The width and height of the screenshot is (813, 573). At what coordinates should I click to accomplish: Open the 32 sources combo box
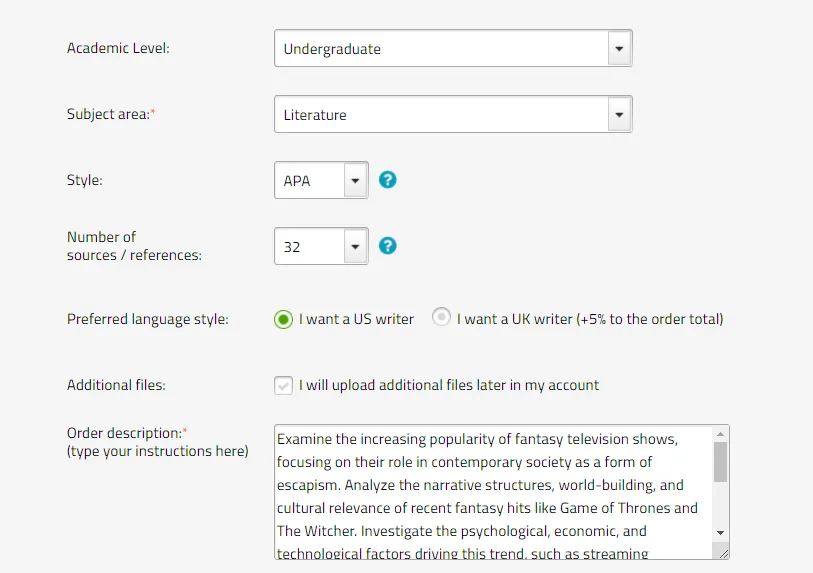click(321, 246)
